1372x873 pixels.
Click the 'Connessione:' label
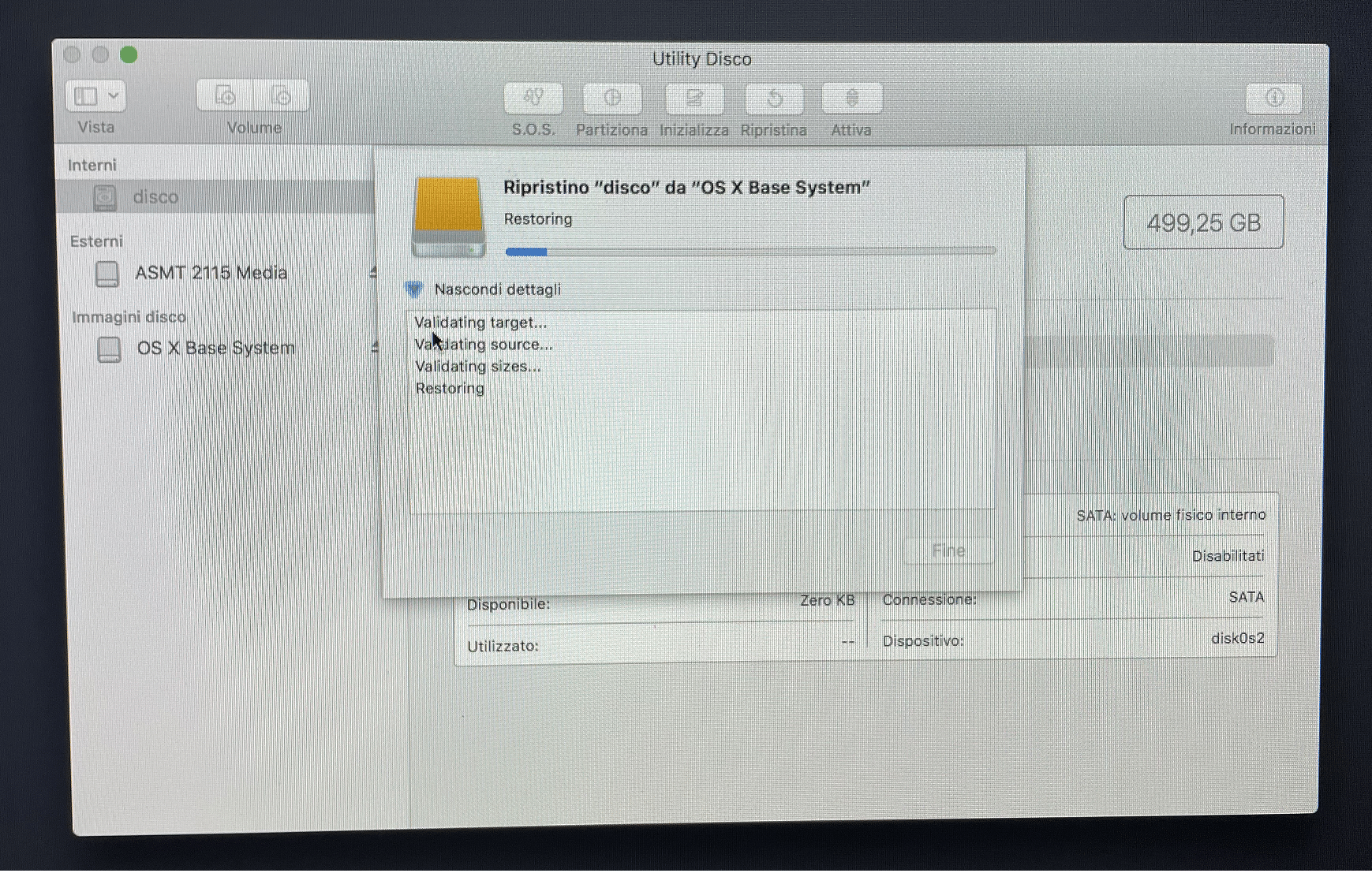(929, 600)
